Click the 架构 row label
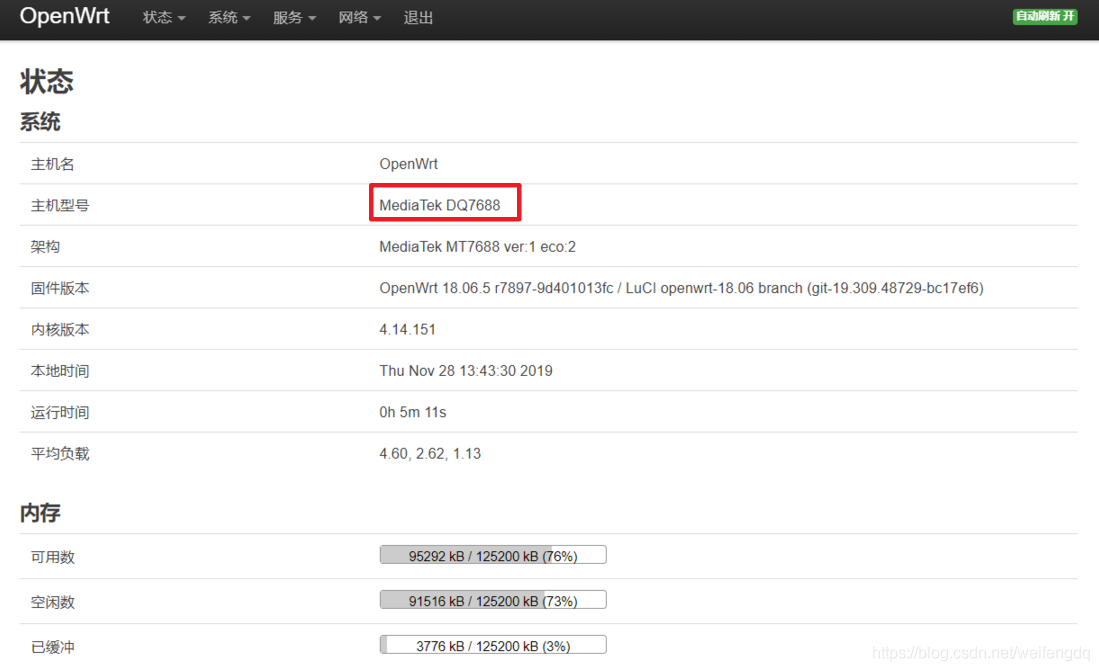 46,247
